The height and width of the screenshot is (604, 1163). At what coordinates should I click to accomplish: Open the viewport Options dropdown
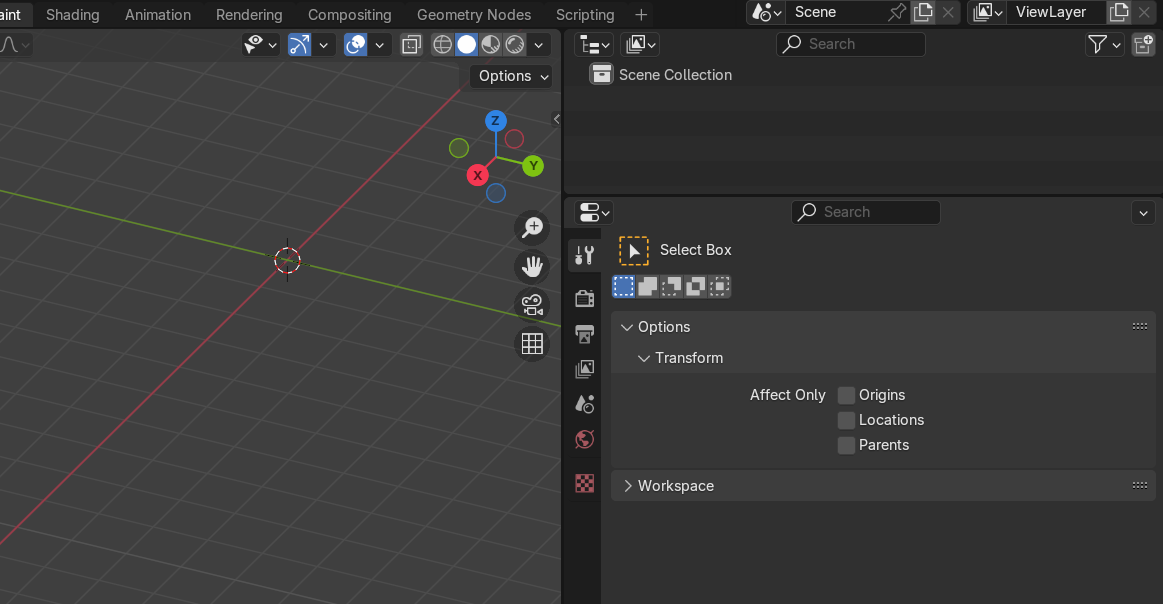(x=512, y=76)
